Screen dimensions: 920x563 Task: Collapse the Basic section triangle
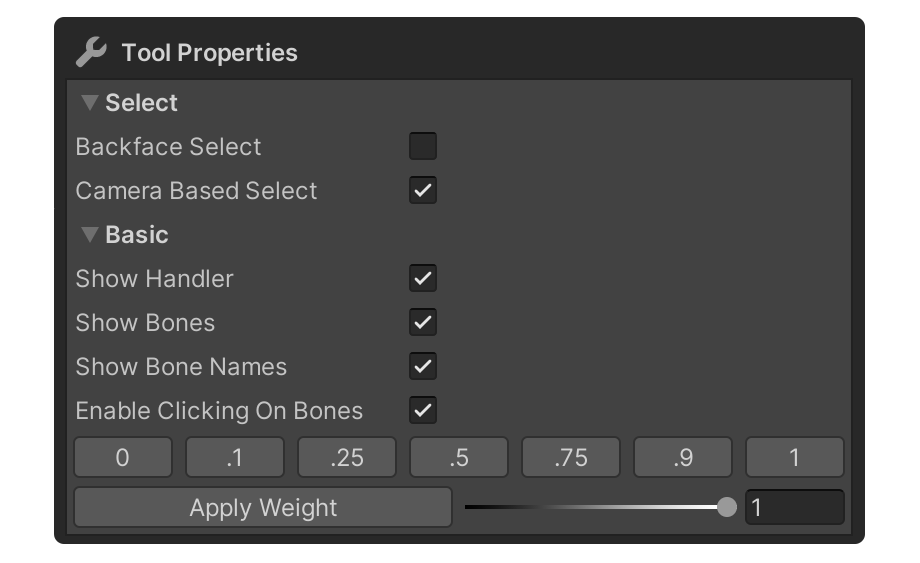pos(90,235)
